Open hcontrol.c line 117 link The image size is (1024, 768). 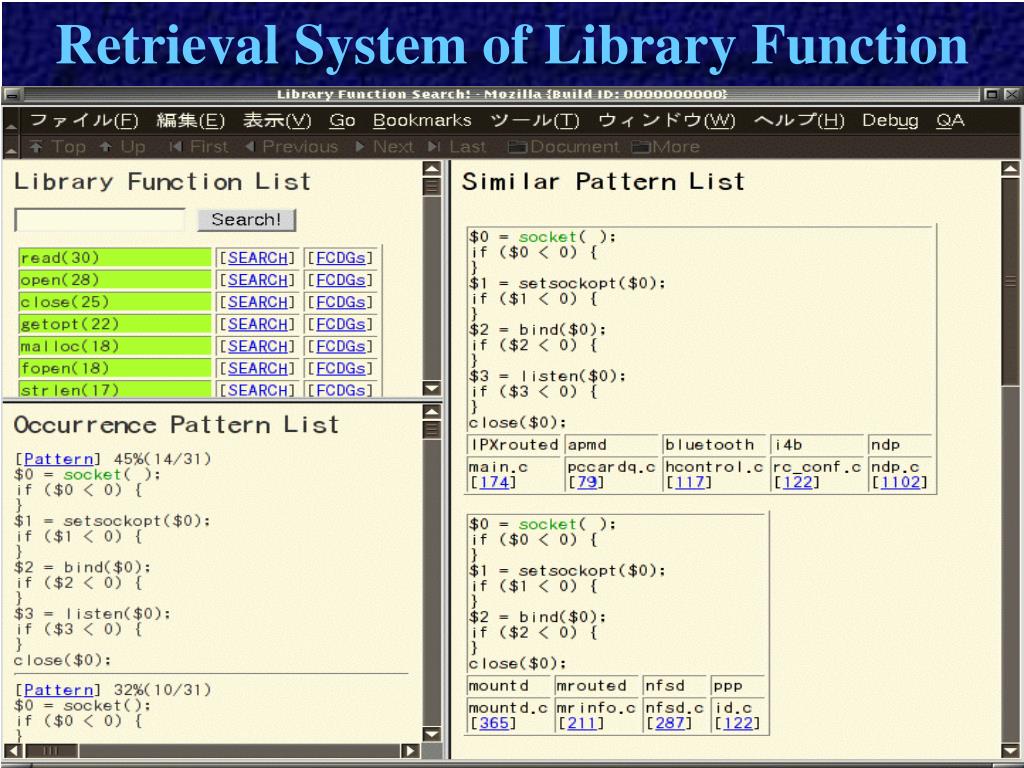pyautogui.click(x=689, y=483)
